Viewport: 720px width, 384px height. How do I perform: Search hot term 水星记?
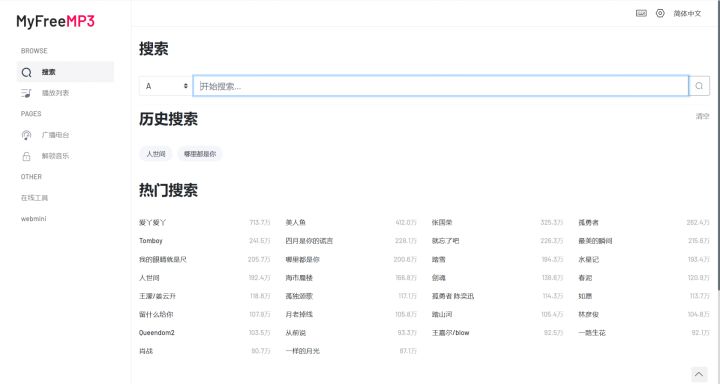(x=588, y=260)
